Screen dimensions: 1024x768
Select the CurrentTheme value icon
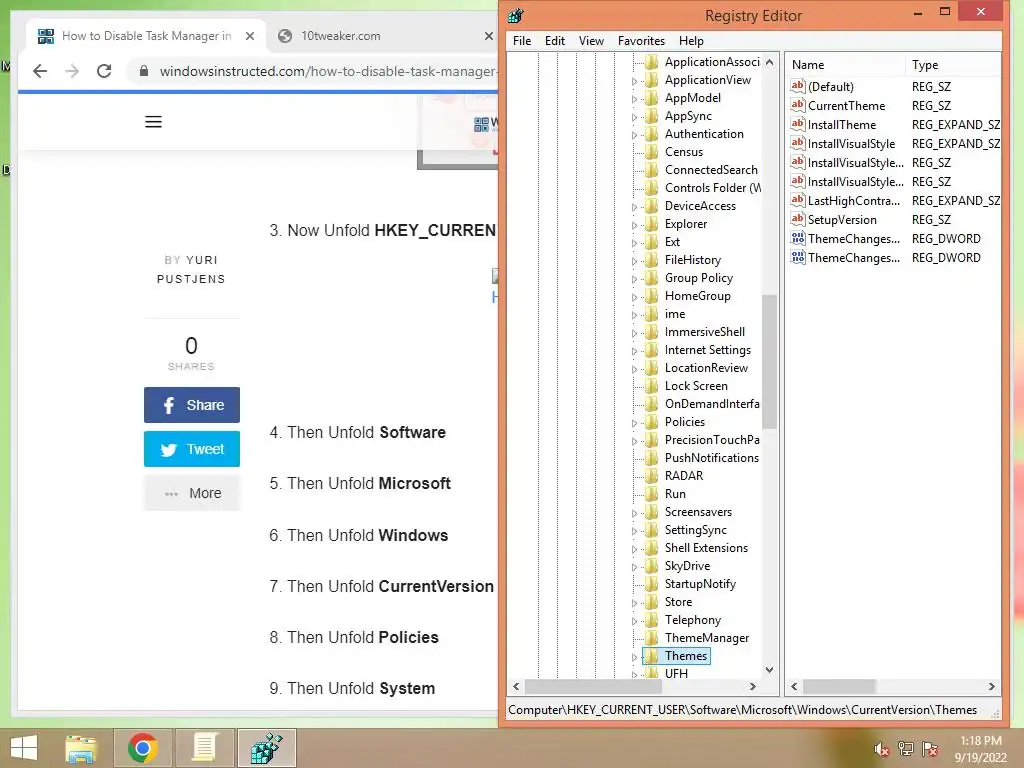[x=797, y=105]
